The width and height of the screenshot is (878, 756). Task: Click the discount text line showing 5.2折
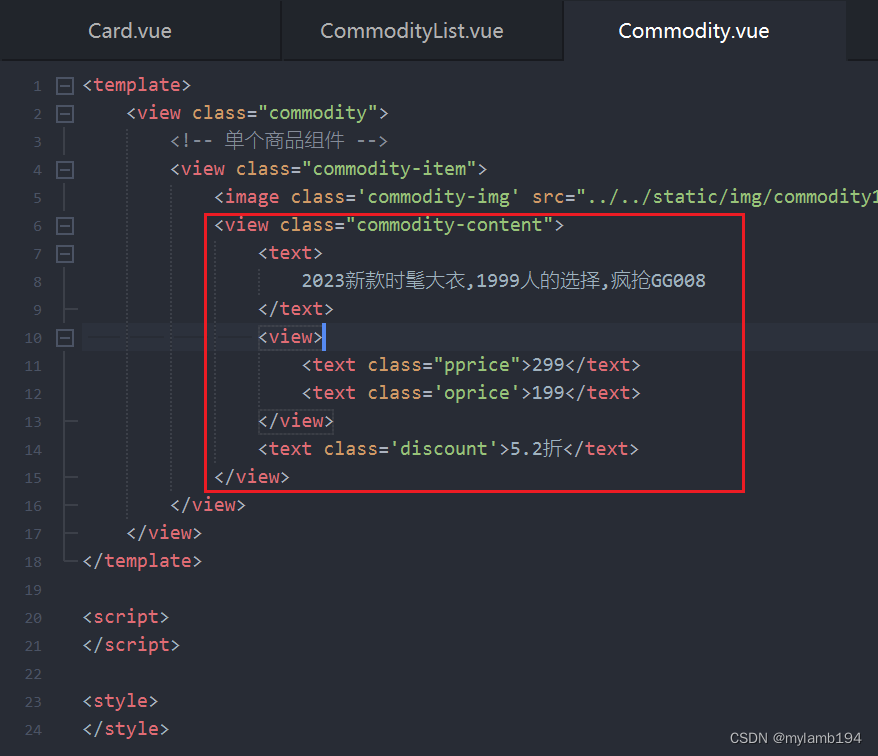click(x=448, y=449)
